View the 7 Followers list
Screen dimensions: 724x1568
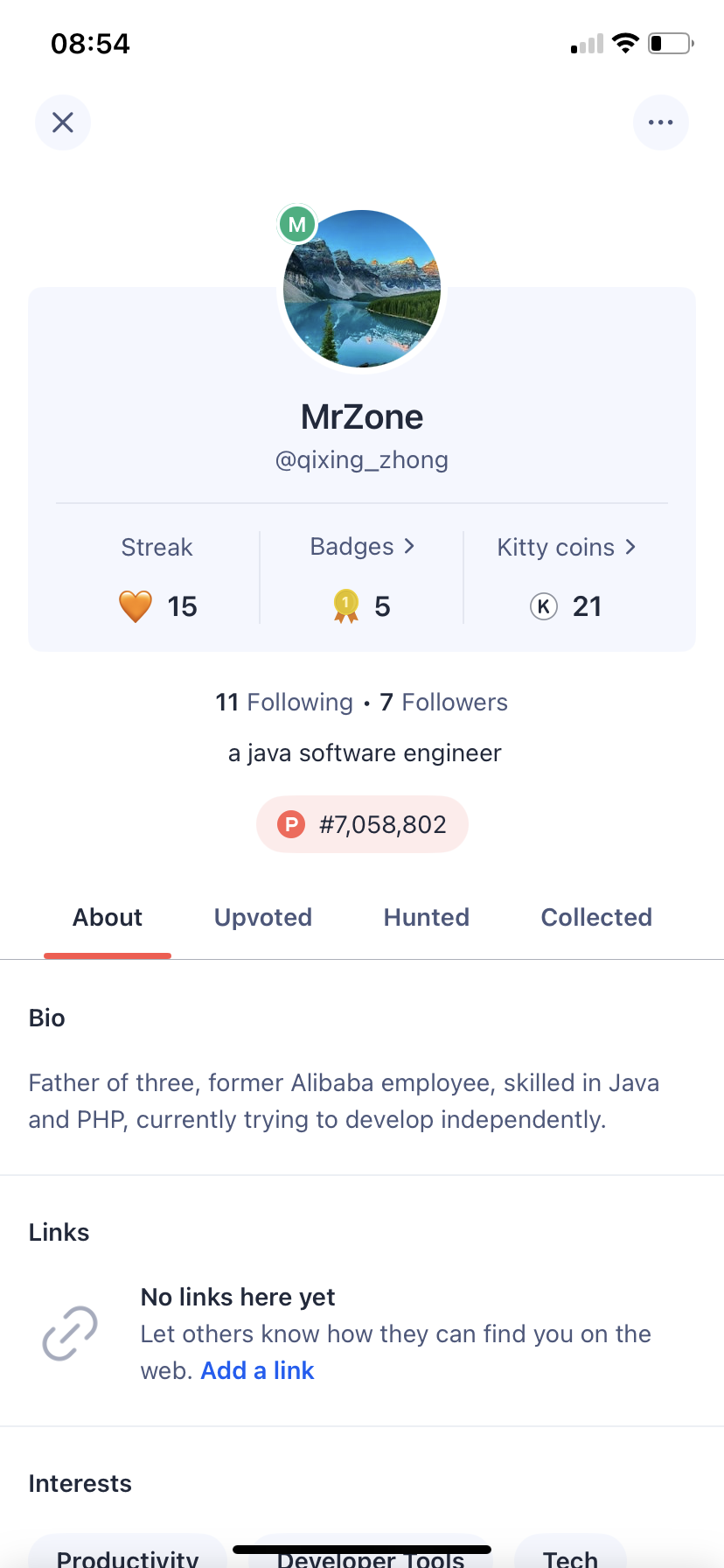pos(444,702)
